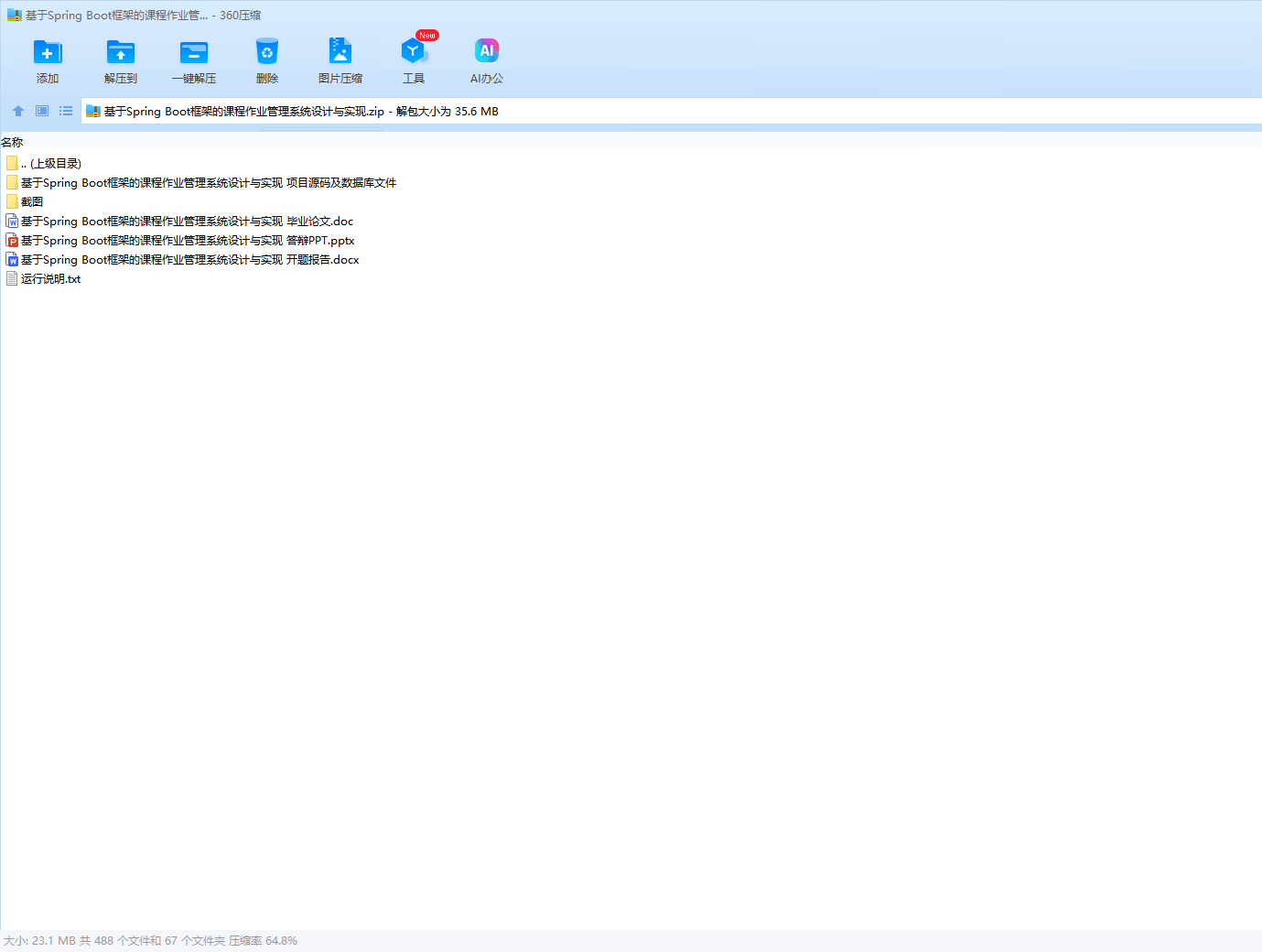Select the 截图 folder name
Image resolution: width=1262 pixels, height=952 pixels.
32,202
